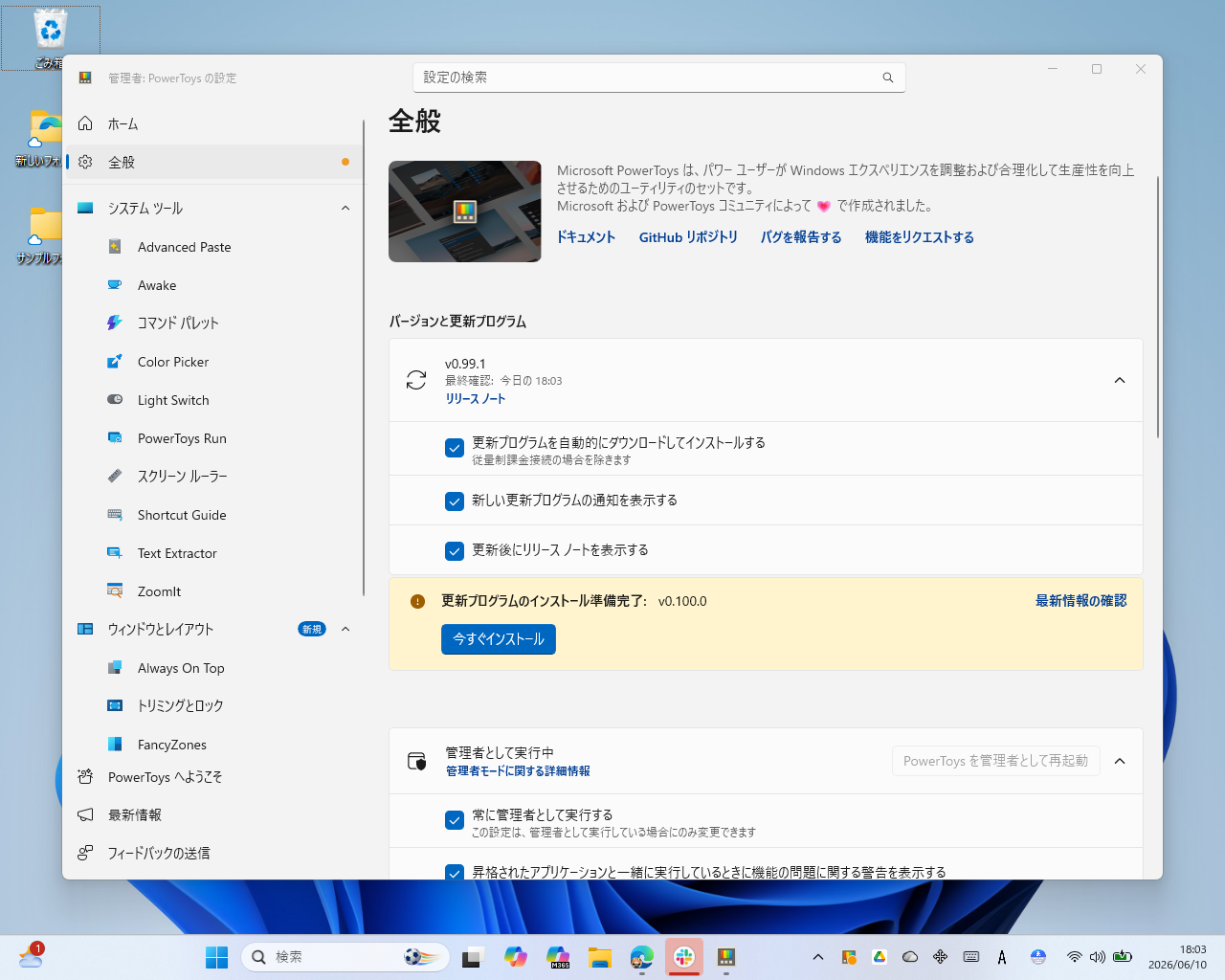This screenshot has width=1225, height=980.
Task: Open the 最新情報 navigation item
Action: click(x=214, y=814)
